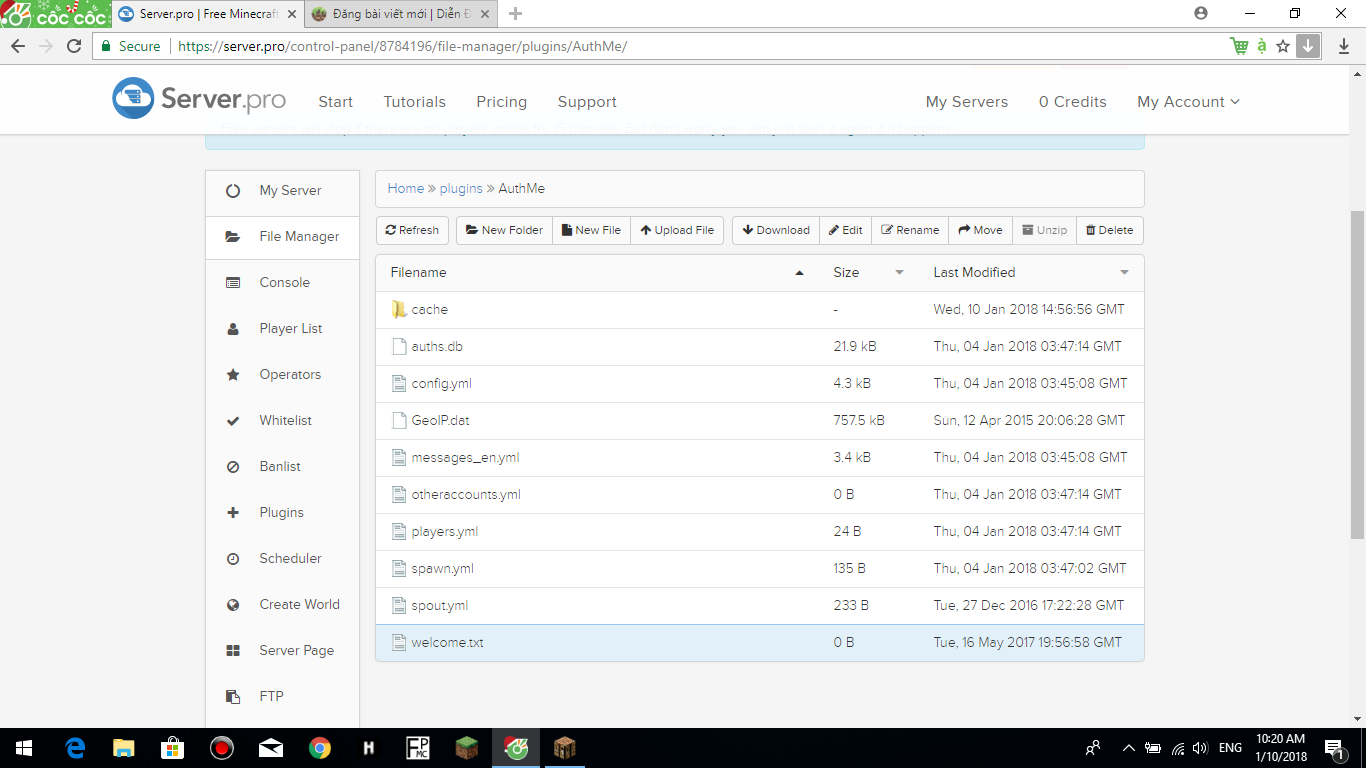
Task: Switch to the Đăng bài viết mới tab
Action: pos(400,14)
